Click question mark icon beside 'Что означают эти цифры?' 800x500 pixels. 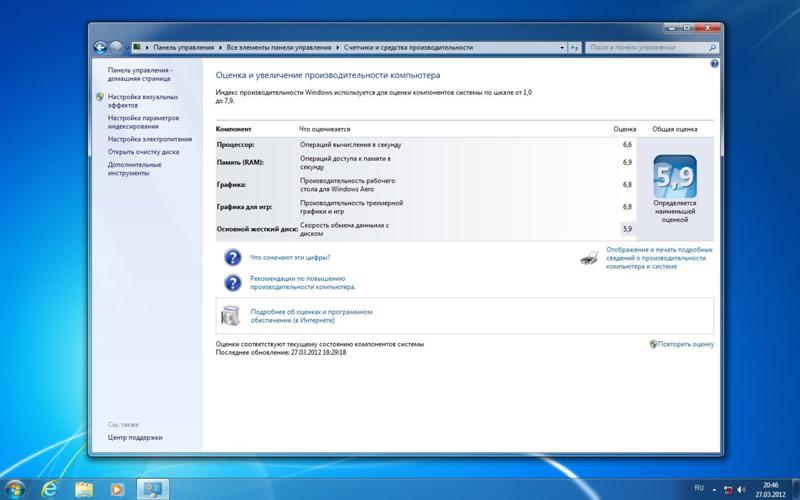click(x=233, y=258)
